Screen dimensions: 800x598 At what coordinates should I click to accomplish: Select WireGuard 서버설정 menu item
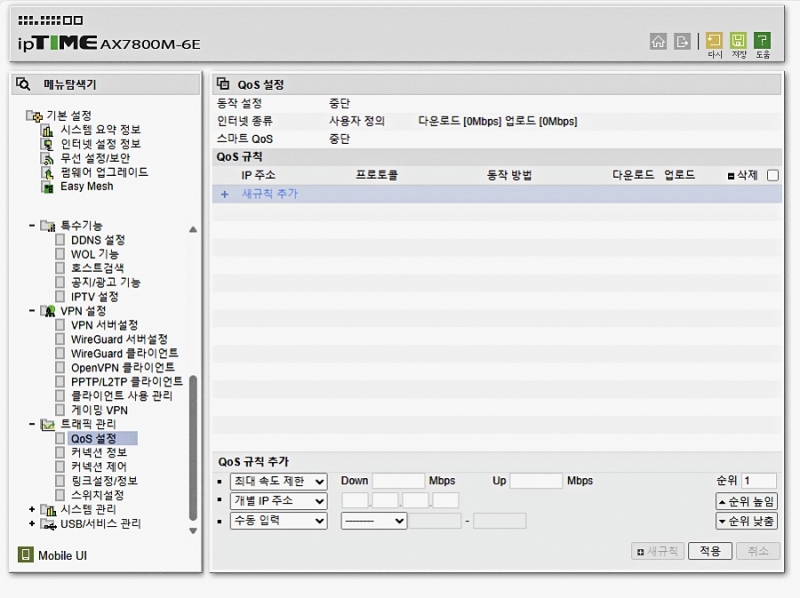click(x=119, y=339)
